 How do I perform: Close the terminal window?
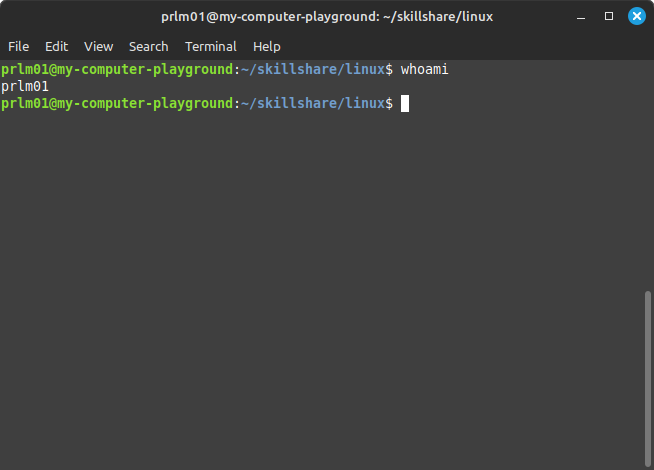pyautogui.click(x=636, y=16)
